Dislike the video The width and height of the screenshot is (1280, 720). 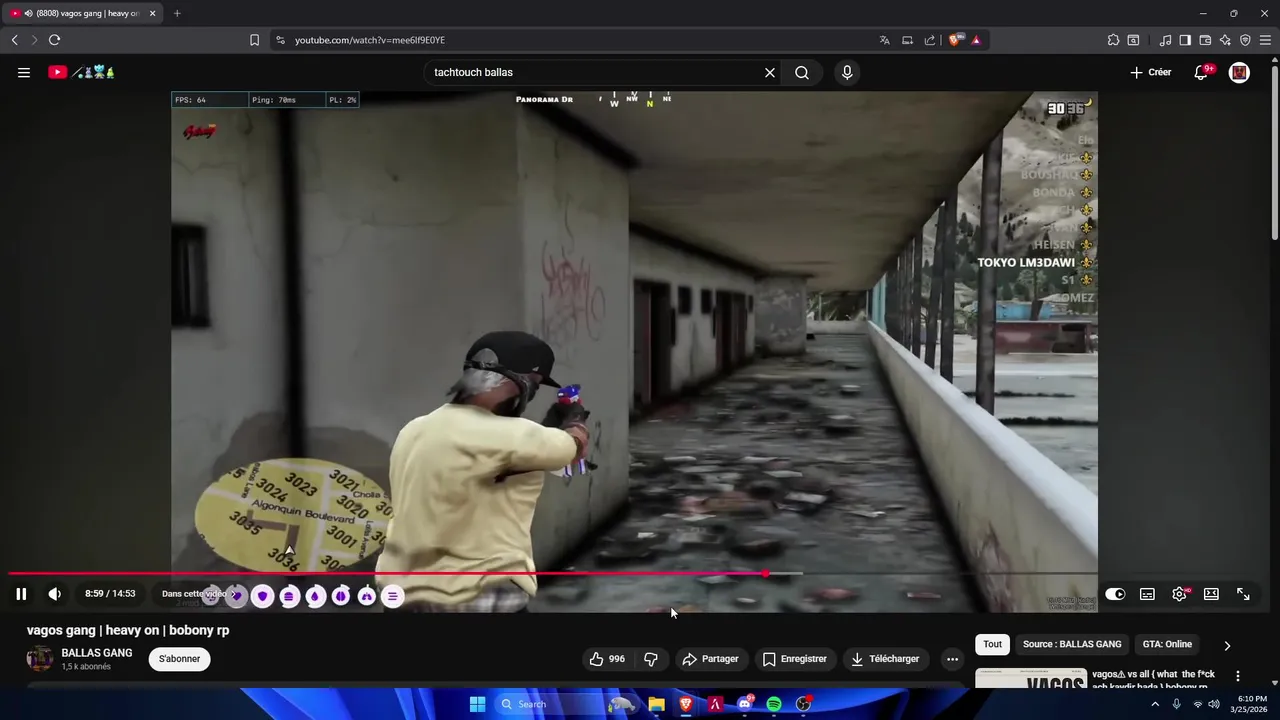tap(651, 659)
